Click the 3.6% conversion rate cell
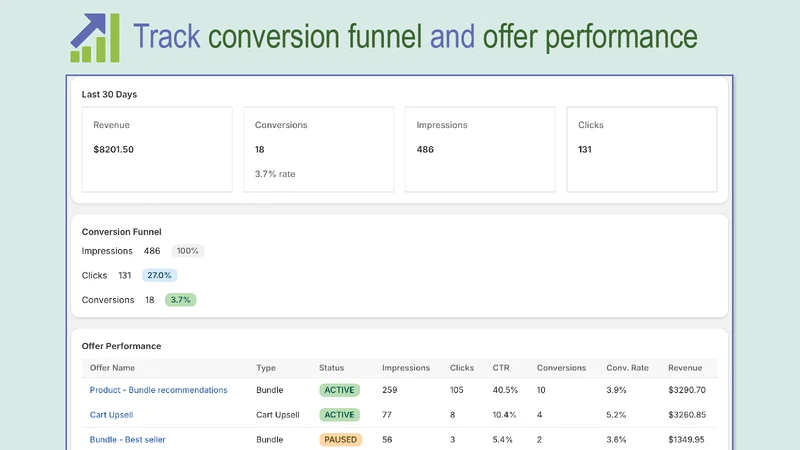The height and width of the screenshot is (450, 800). point(616,439)
